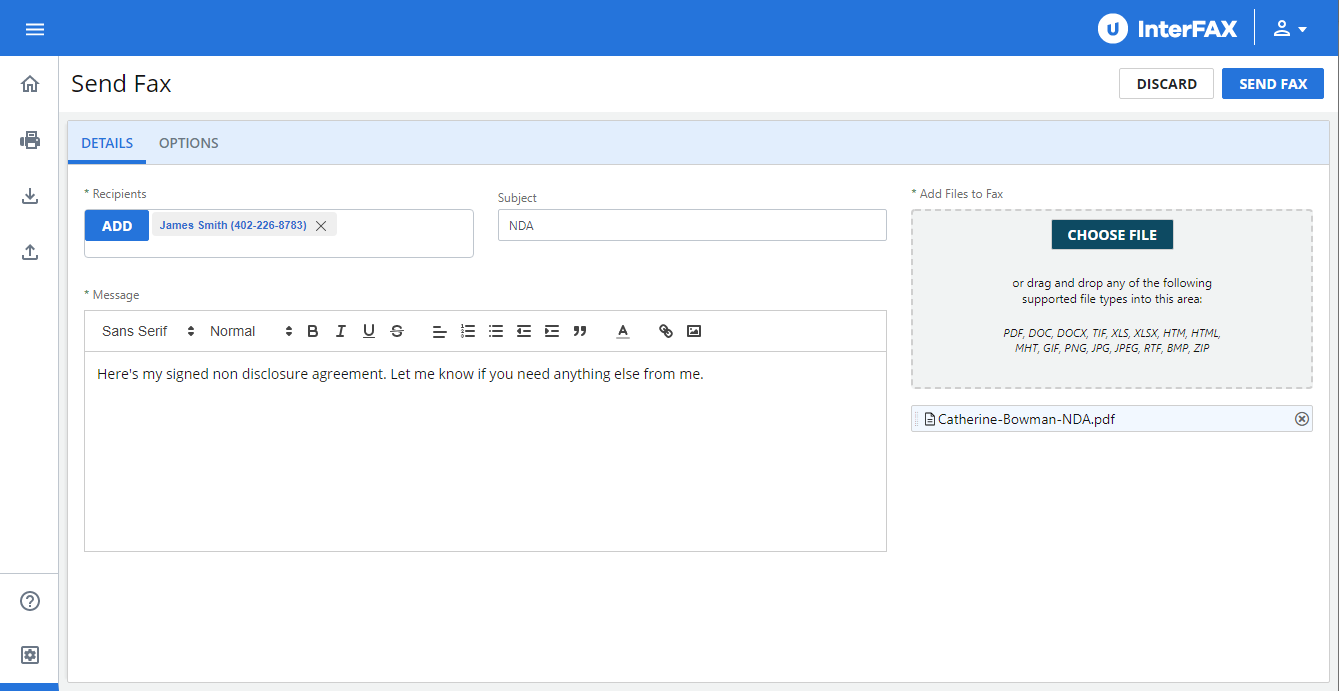Toggle bold formatting in message editor

(x=313, y=331)
